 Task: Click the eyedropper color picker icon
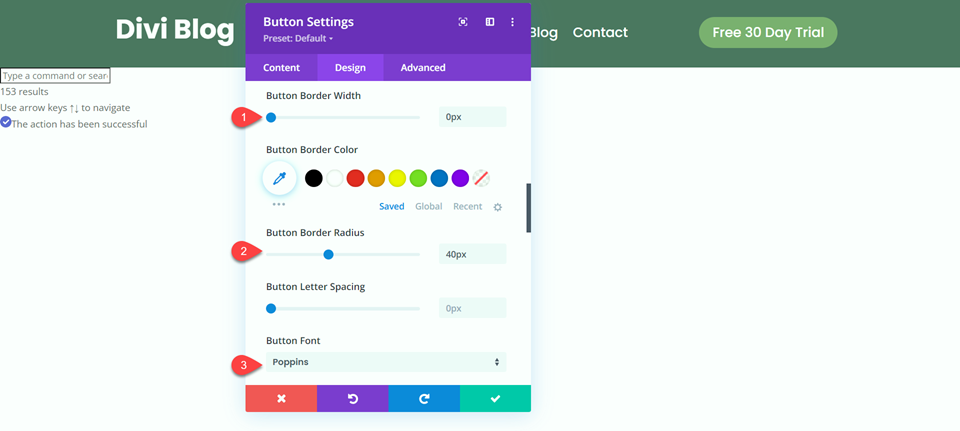click(279, 178)
